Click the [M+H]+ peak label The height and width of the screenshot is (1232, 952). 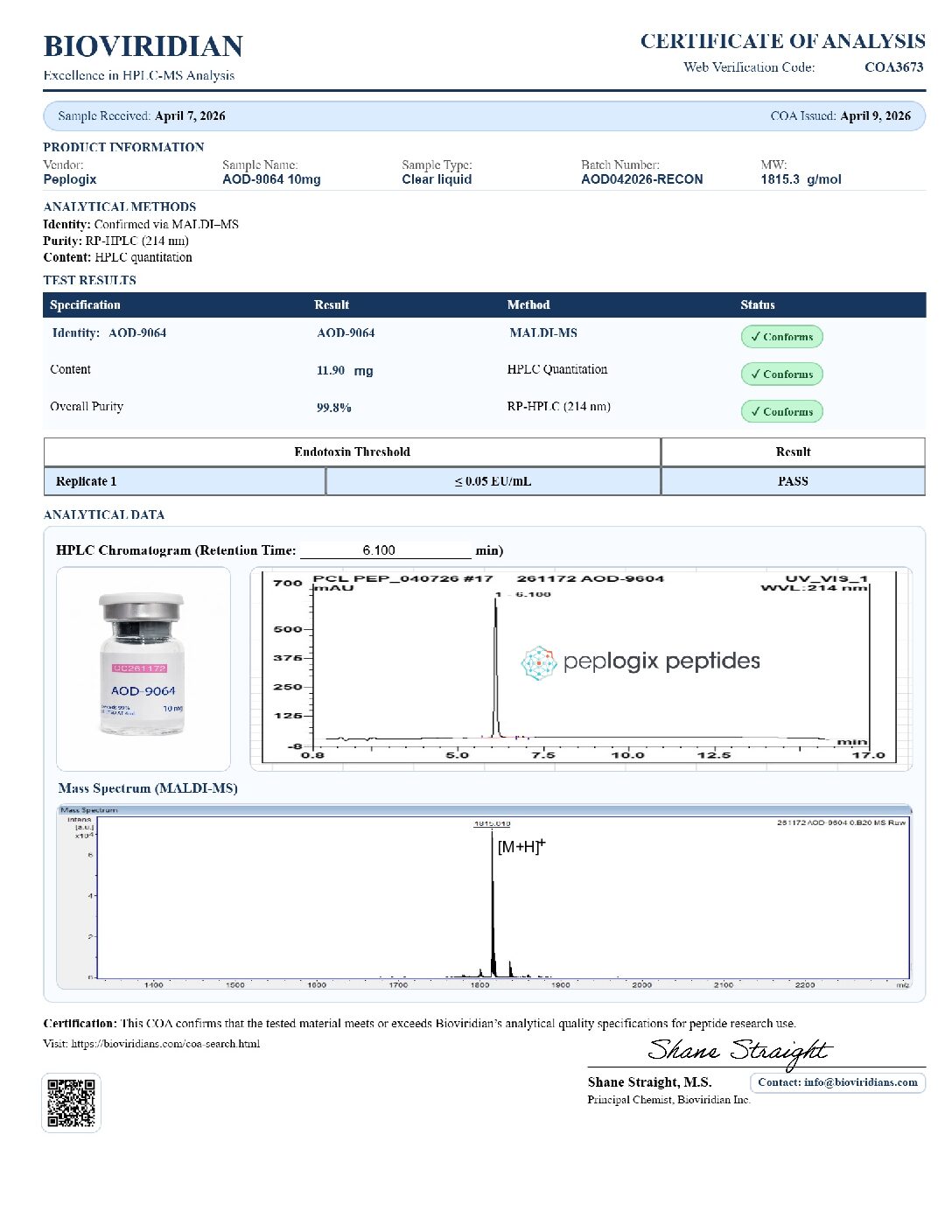click(x=521, y=846)
